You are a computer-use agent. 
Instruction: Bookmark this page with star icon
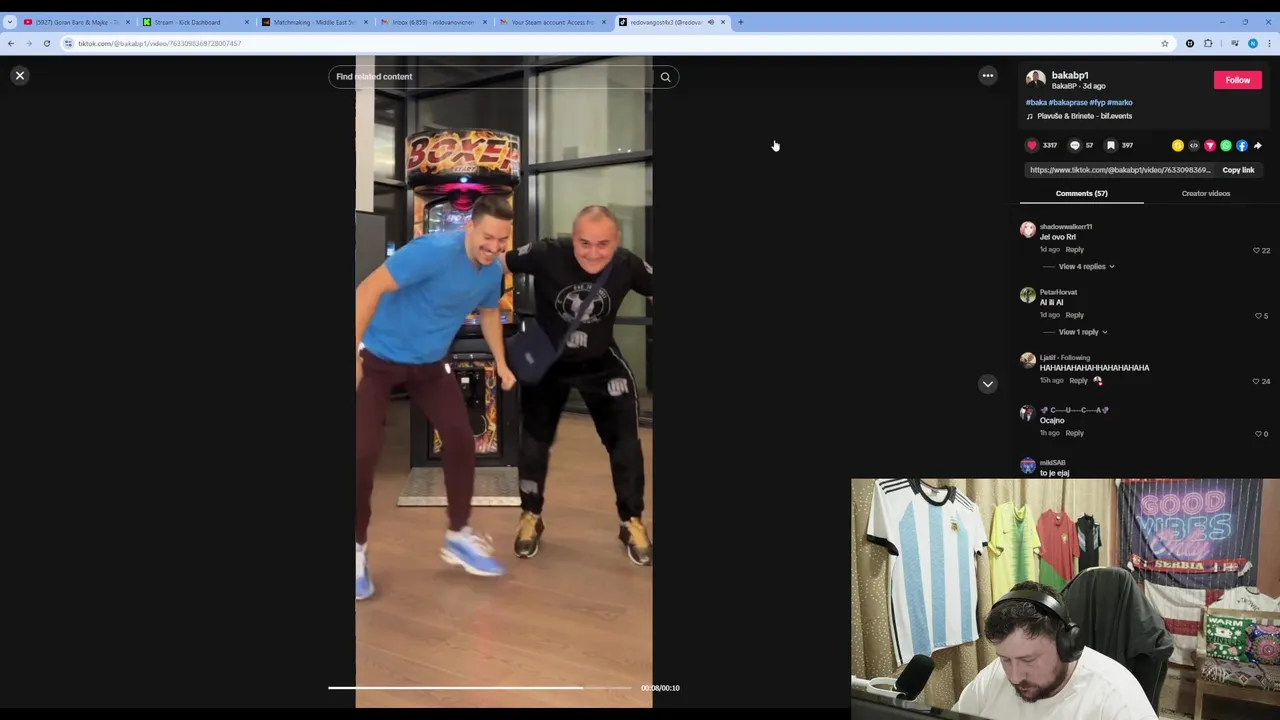coord(1164,43)
